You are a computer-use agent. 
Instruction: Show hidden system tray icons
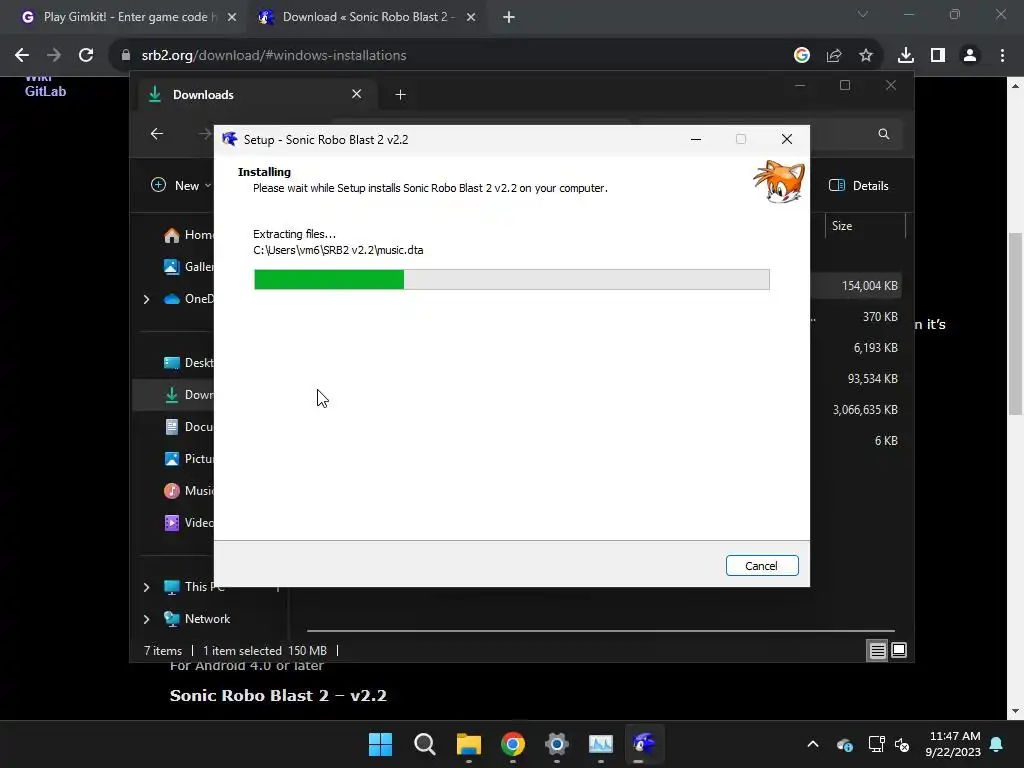tap(812, 744)
